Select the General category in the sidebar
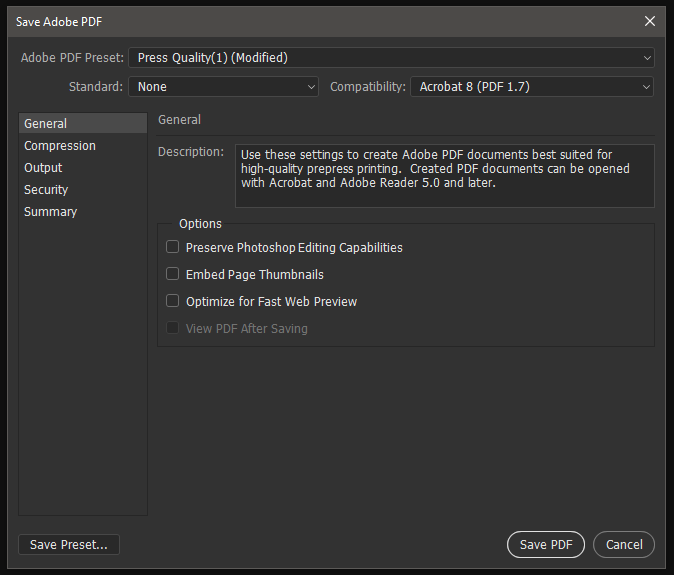 tap(83, 123)
